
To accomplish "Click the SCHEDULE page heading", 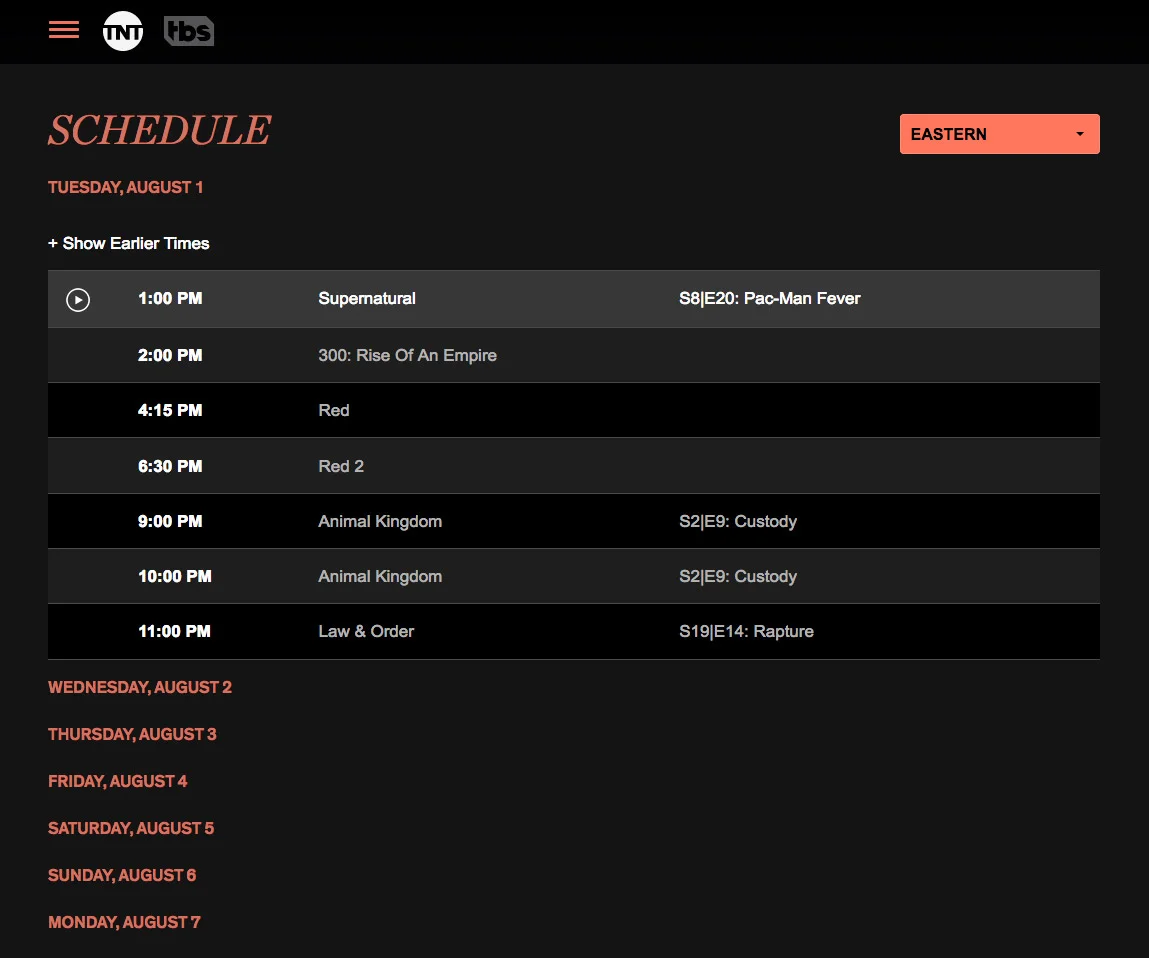I will pos(160,130).
